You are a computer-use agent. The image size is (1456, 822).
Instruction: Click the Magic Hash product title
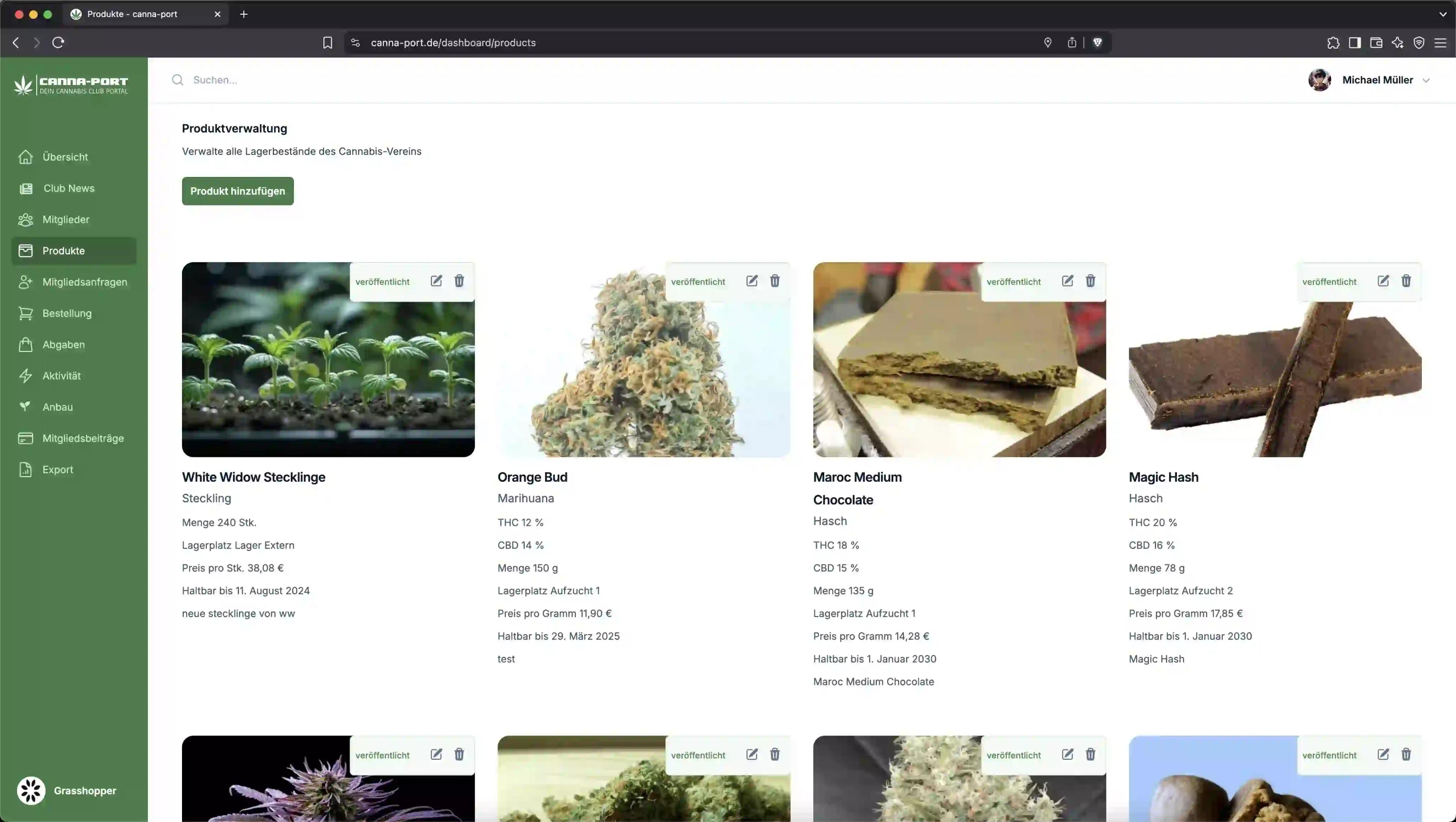click(1163, 477)
